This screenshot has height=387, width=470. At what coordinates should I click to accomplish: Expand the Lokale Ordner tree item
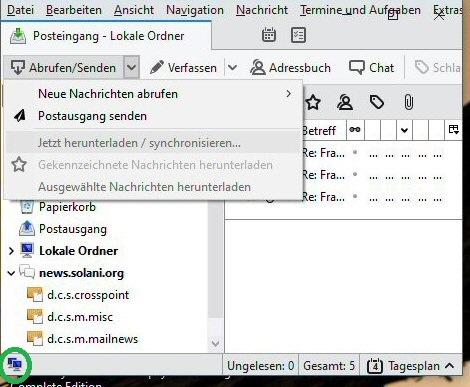(x=11, y=251)
